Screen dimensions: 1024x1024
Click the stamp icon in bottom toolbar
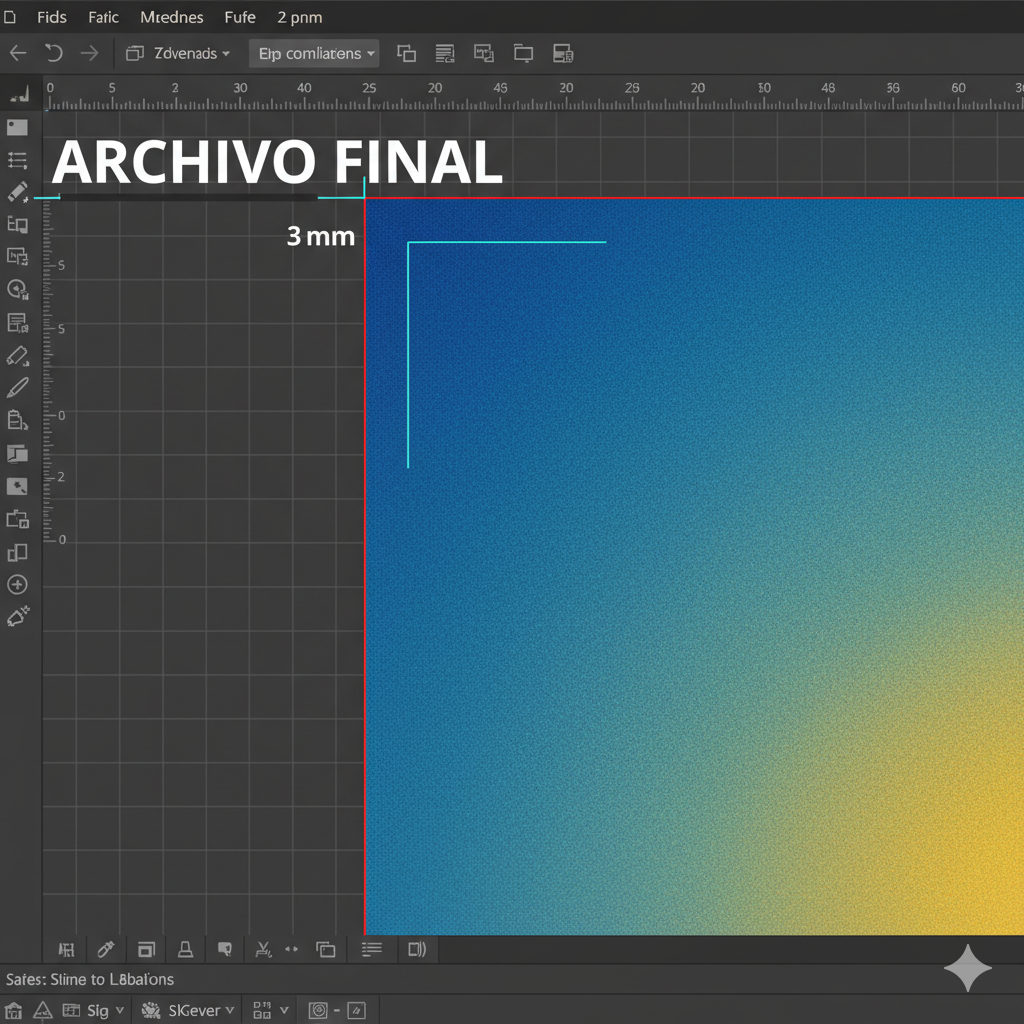click(x=185, y=949)
